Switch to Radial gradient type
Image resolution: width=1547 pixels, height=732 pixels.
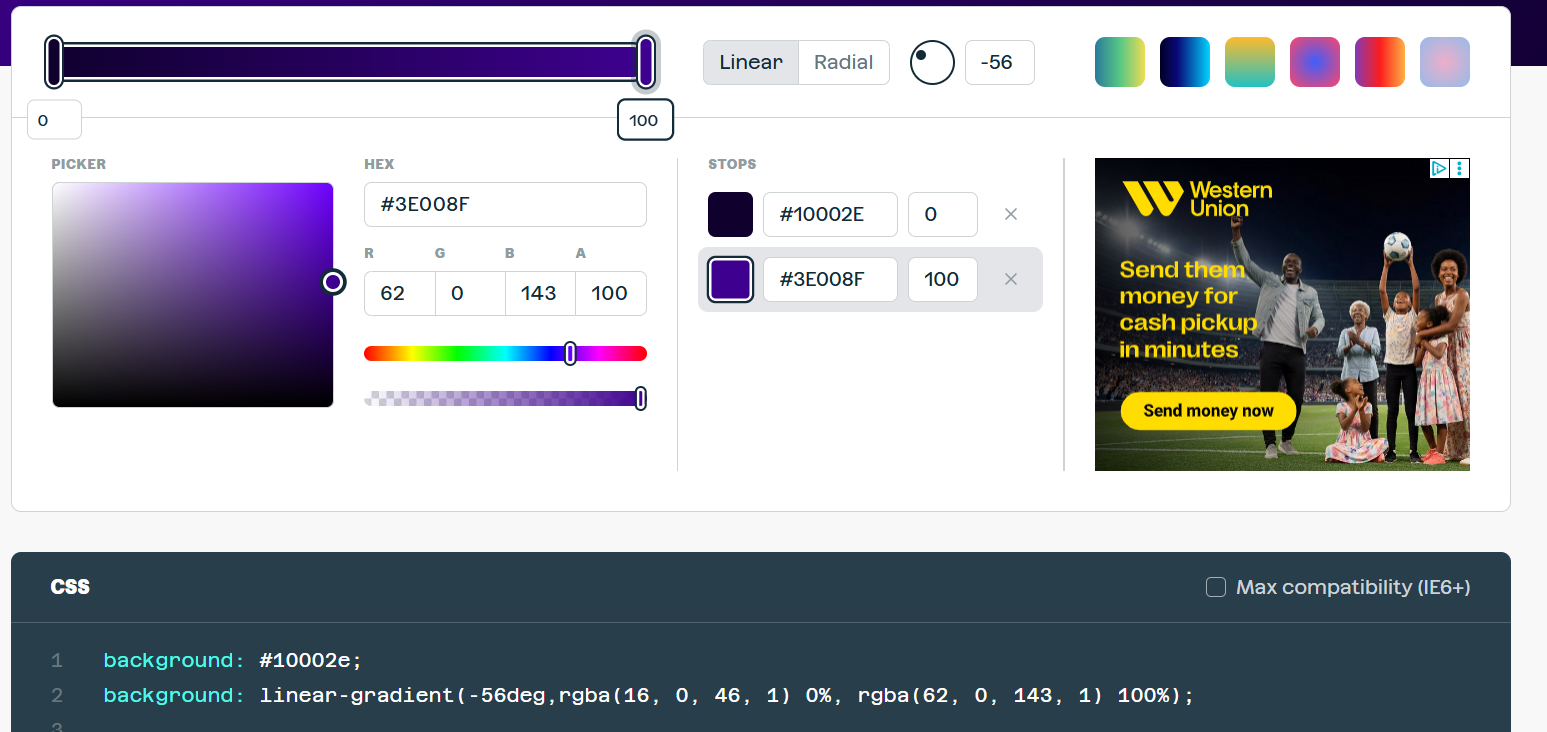tap(843, 62)
